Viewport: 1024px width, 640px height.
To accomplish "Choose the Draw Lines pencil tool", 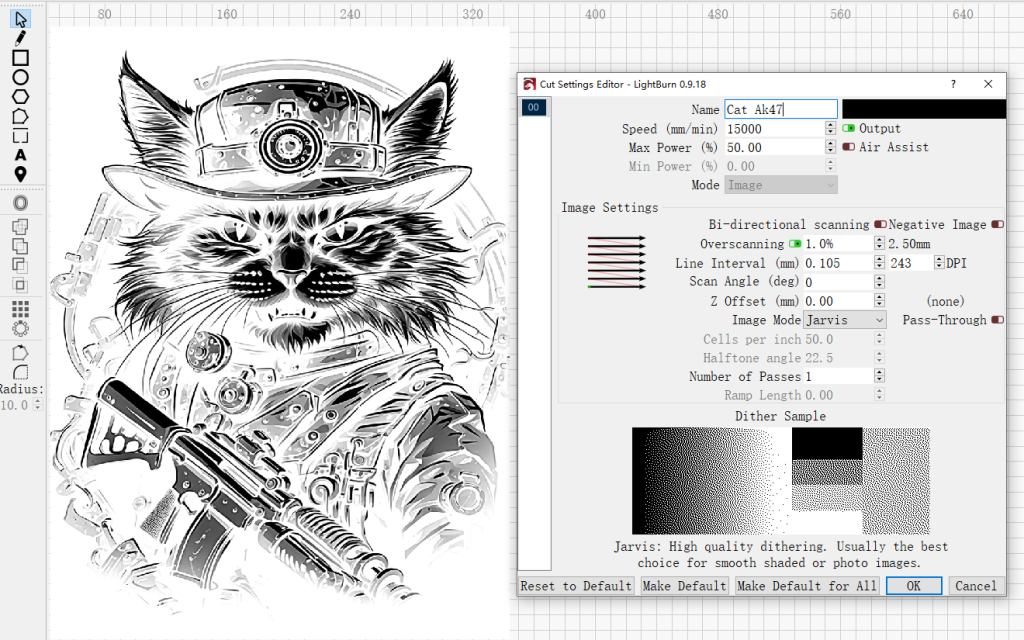I will coord(20,39).
